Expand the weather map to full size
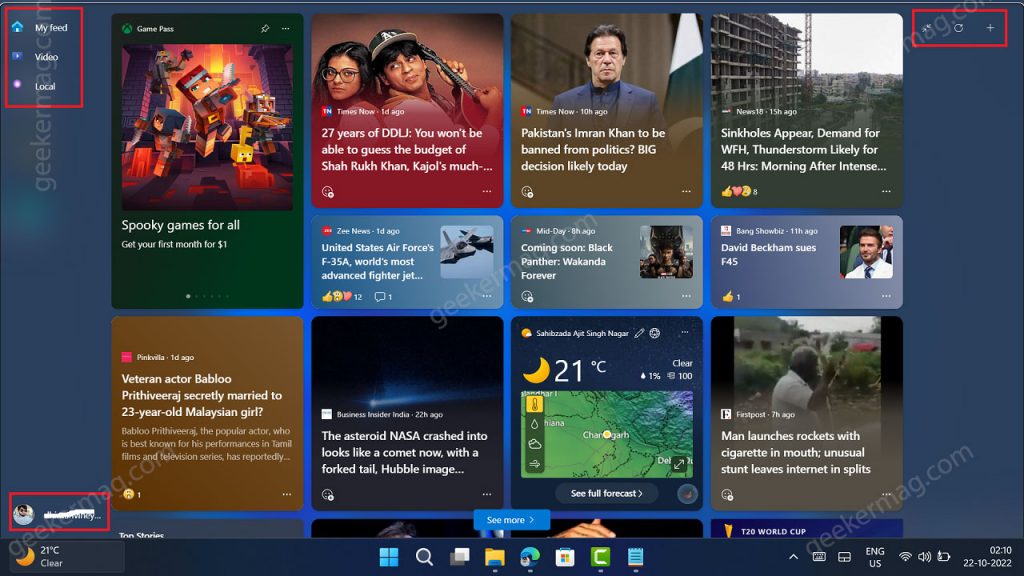This screenshot has height=576, width=1024. (x=679, y=464)
